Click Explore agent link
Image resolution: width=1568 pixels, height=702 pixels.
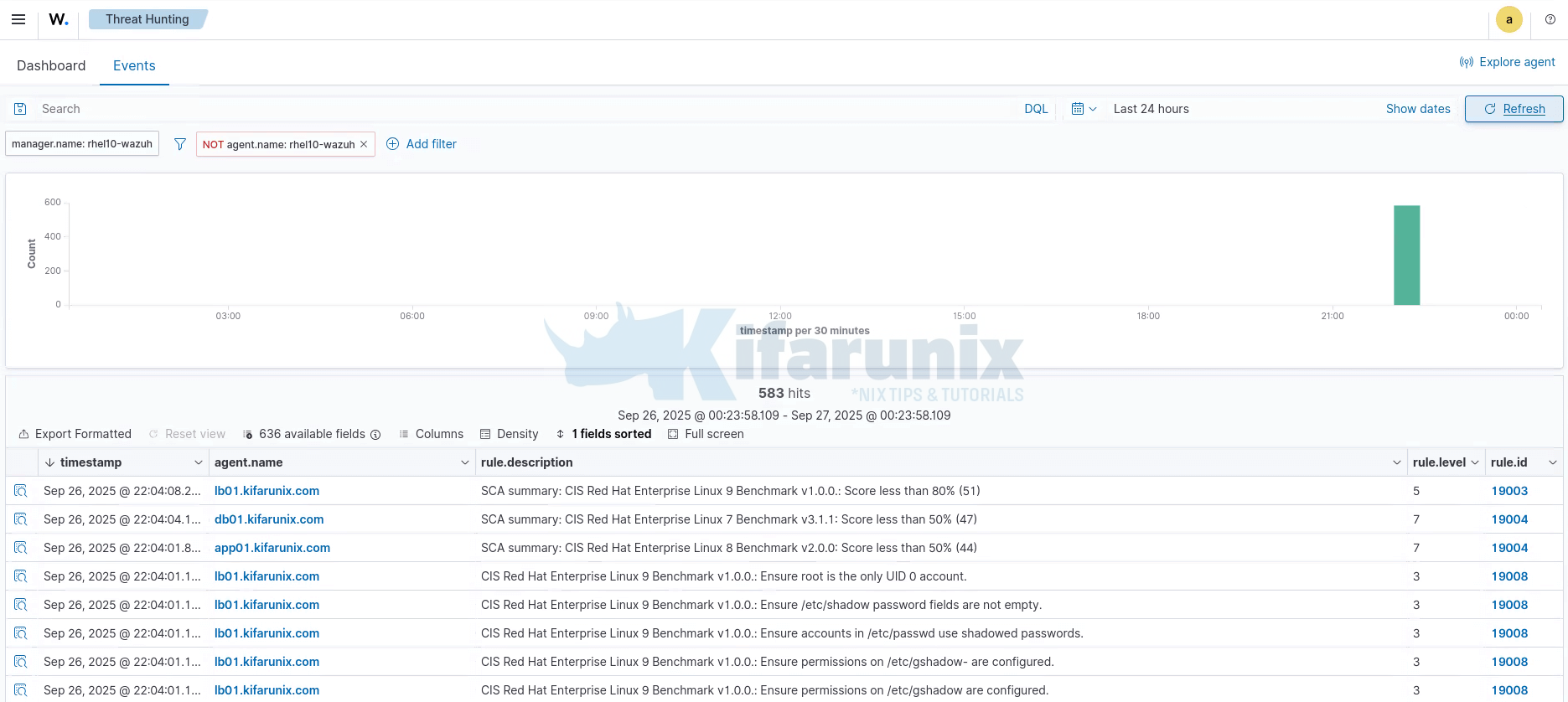[x=1507, y=62]
